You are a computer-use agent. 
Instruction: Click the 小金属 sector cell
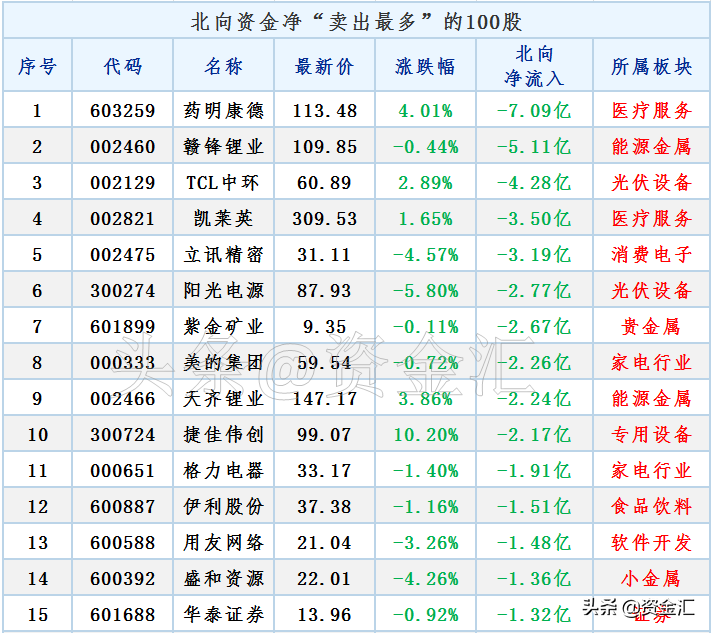(651, 579)
